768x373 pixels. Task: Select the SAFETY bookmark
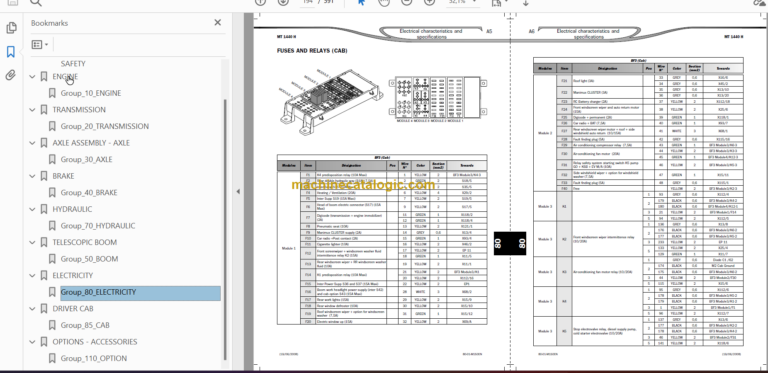coord(73,64)
